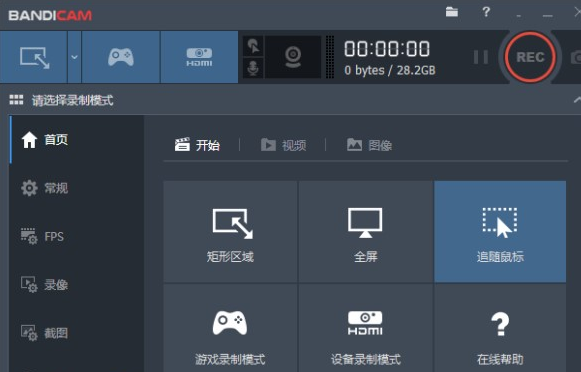Open the 常规 settings sidebar item

tap(44, 188)
